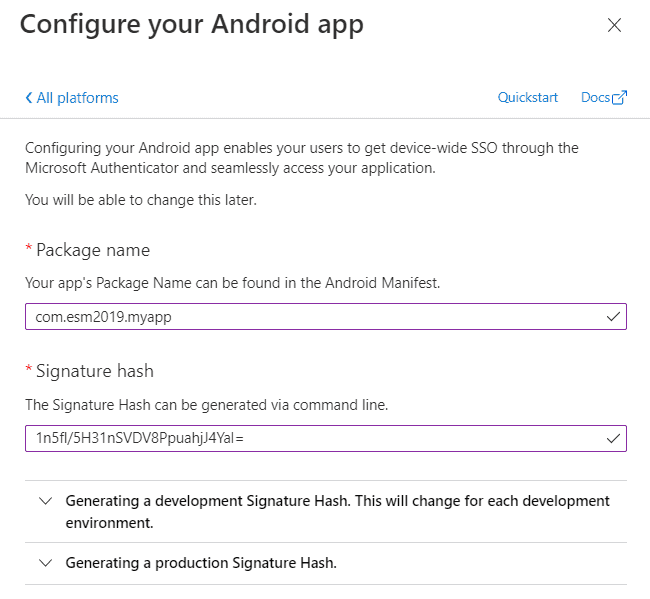
Task: Click the Package name label
Action: [x=93, y=250]
